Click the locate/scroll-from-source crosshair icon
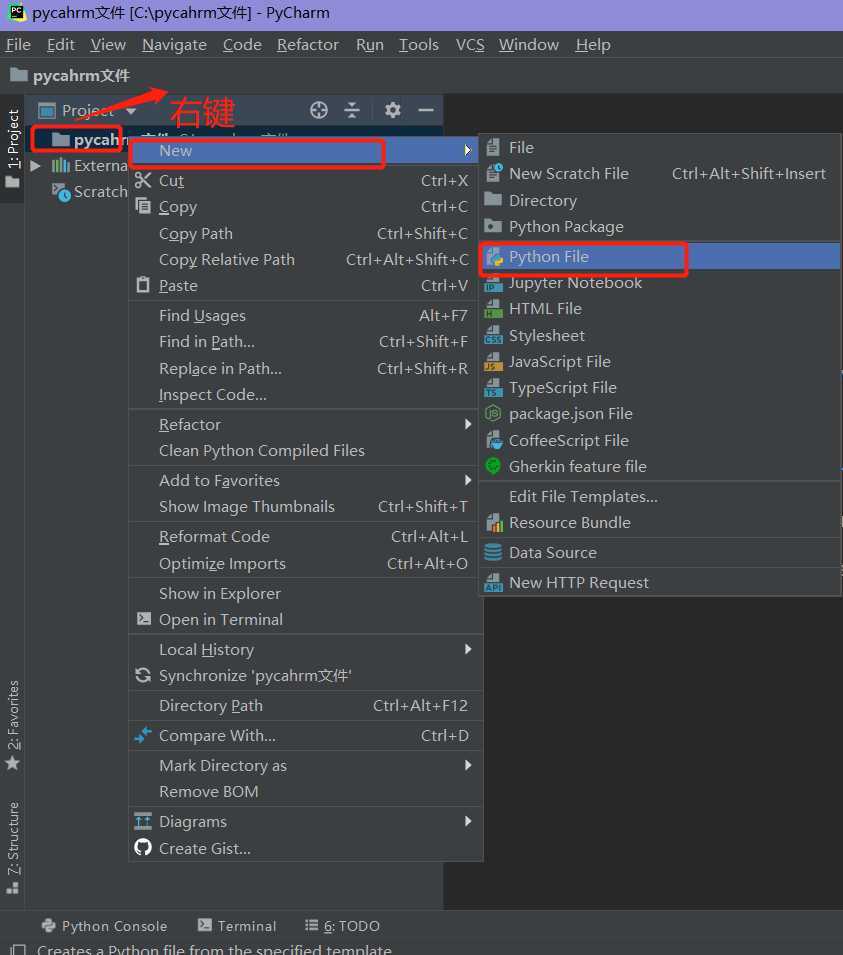This screenshot has width=843, height=955. (319, 110)
